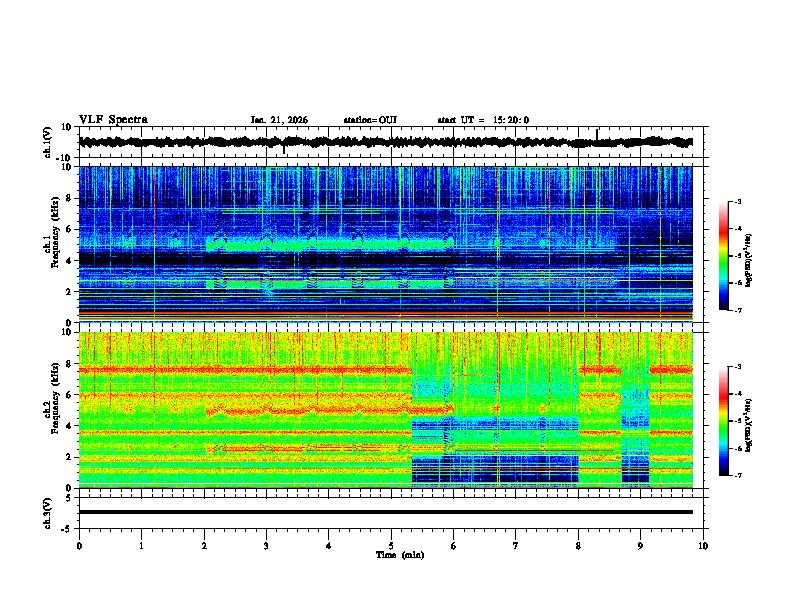Click the date label 'Jan. 21, 2026'
The image size is (792, 612).
(x=279, y=120)
